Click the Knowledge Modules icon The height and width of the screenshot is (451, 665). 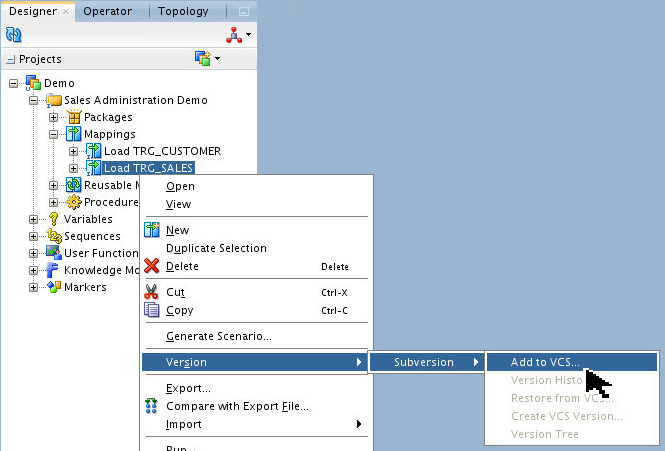click(x=53, y=270)
